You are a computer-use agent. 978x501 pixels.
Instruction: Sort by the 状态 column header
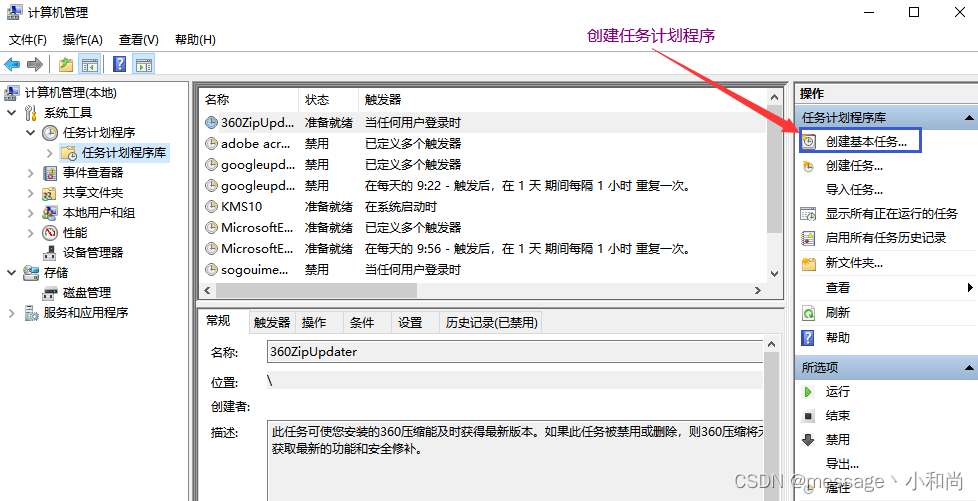coord(329,100)
